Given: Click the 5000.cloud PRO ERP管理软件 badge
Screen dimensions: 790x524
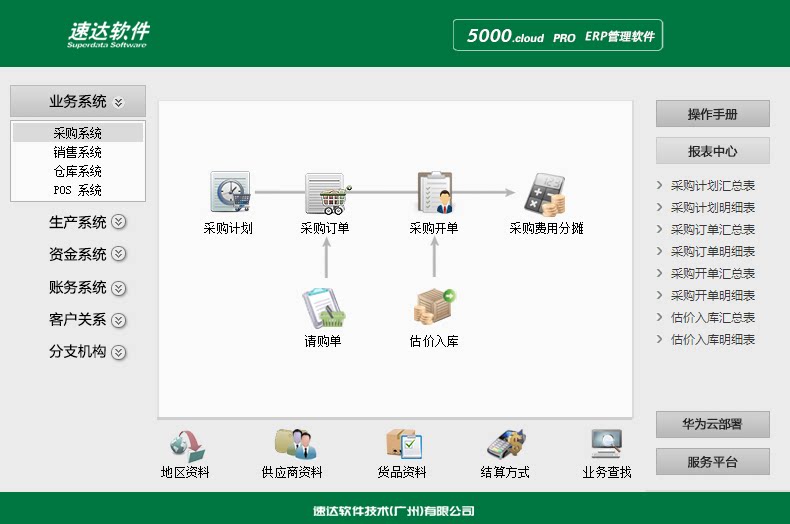Looking at the screenshot, I should [558, 35].
